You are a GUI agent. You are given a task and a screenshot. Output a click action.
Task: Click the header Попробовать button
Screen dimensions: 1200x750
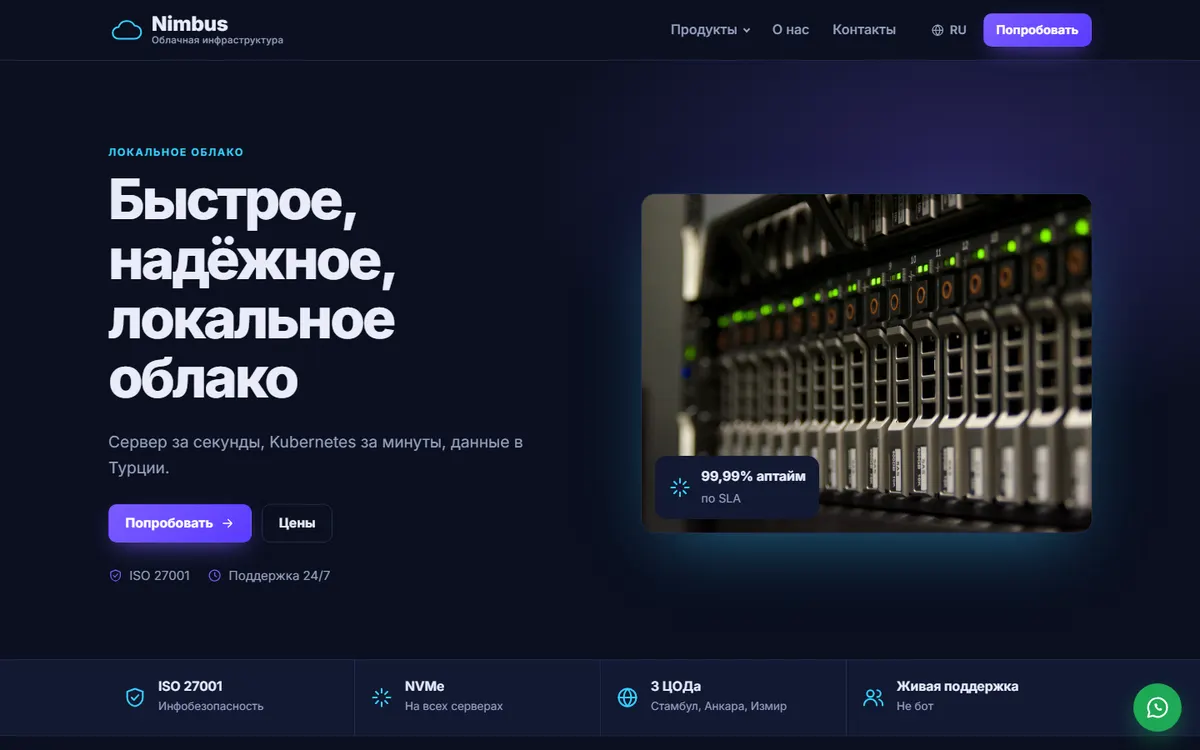coord(1037,30)
